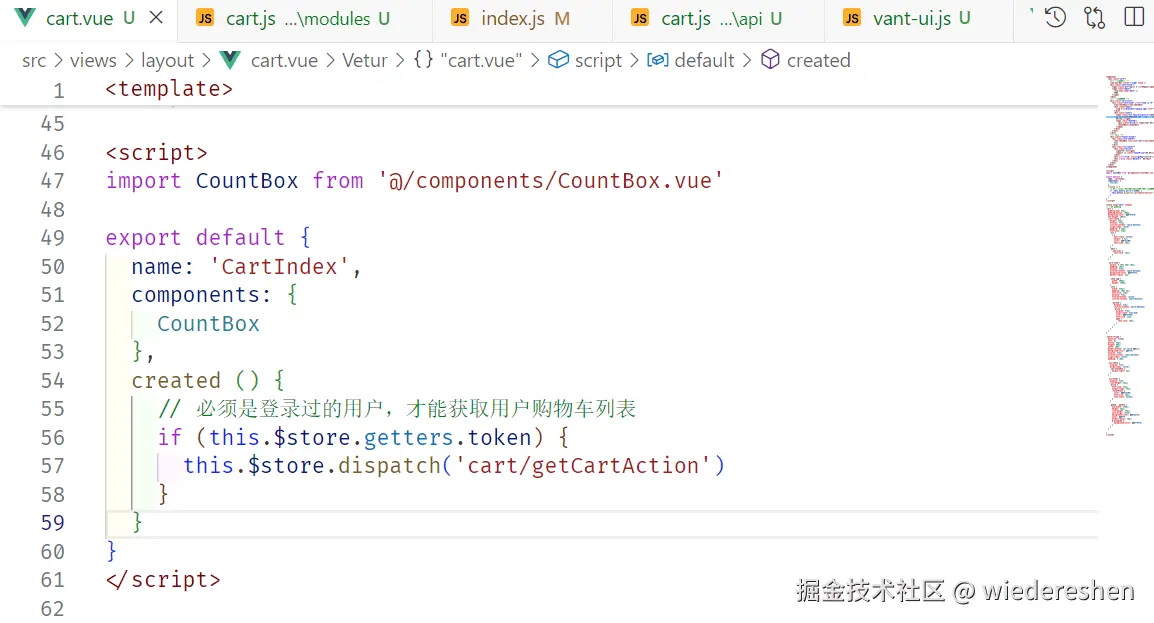
Task: Place cursor on 'CountBox' import identifier
Action: tap(247, 181)
